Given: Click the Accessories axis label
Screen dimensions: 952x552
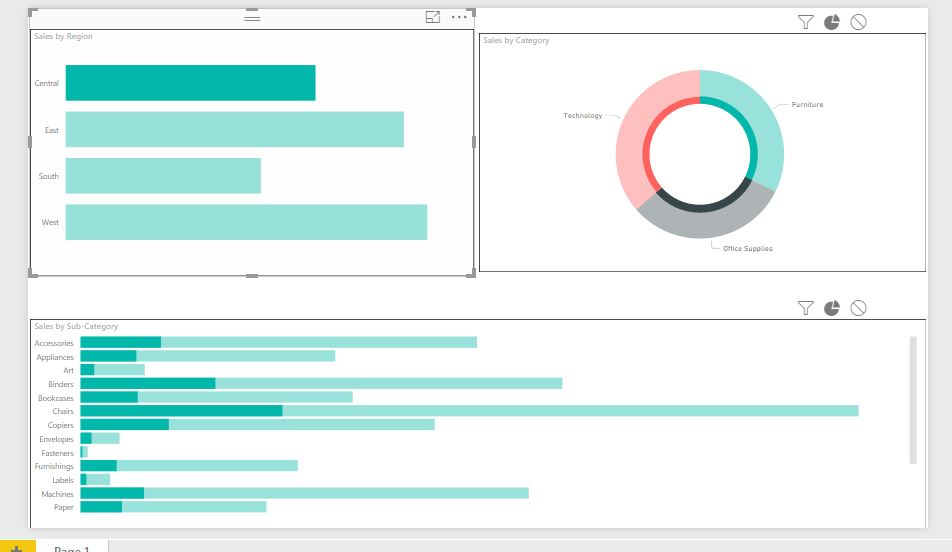Looking at the screenshot, I should tap(54, 343).
